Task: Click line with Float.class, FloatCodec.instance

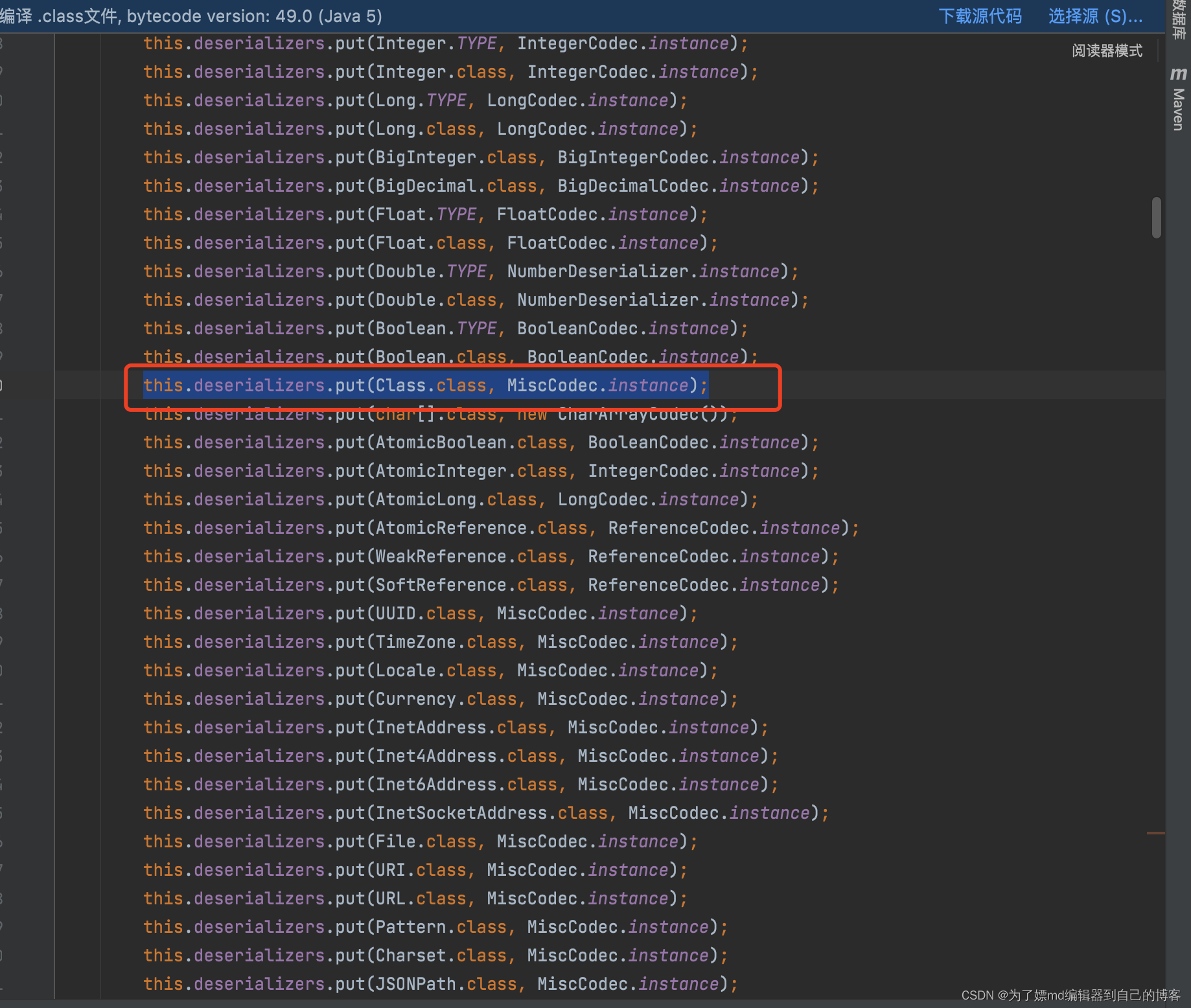Action: pyautogui.click(x=431, y=243)
